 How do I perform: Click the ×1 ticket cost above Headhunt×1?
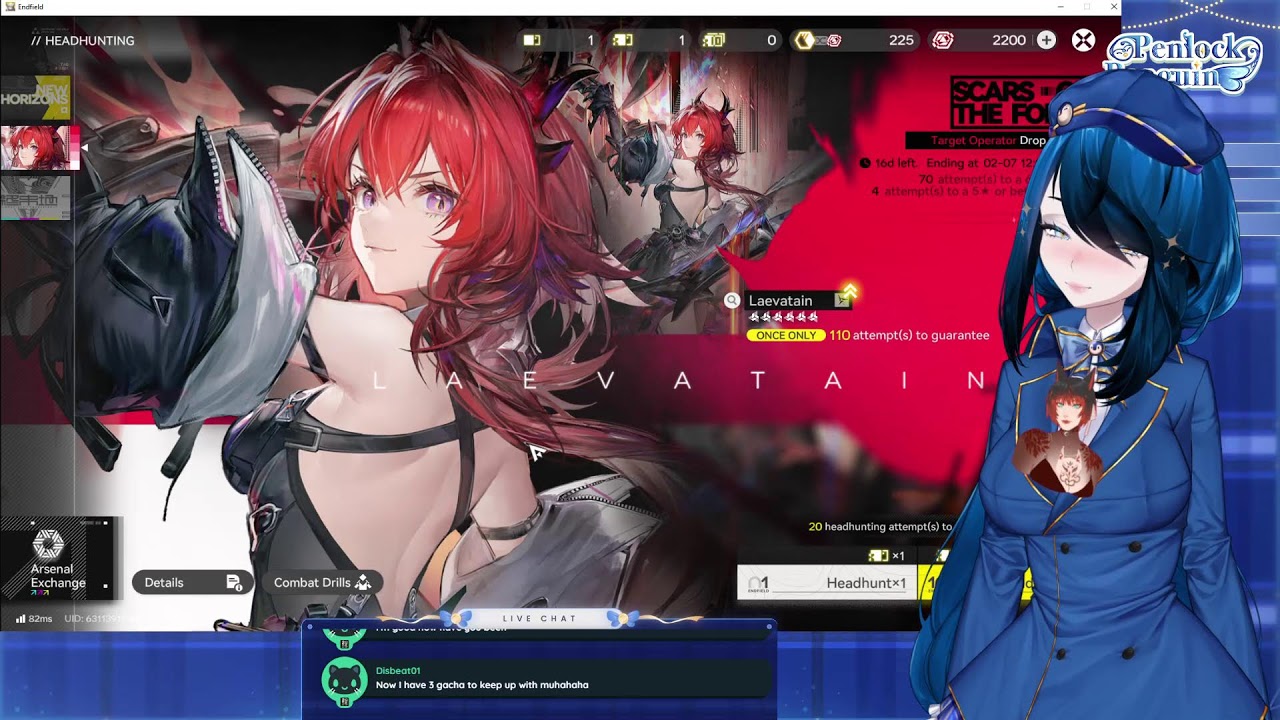click(887, 556)
